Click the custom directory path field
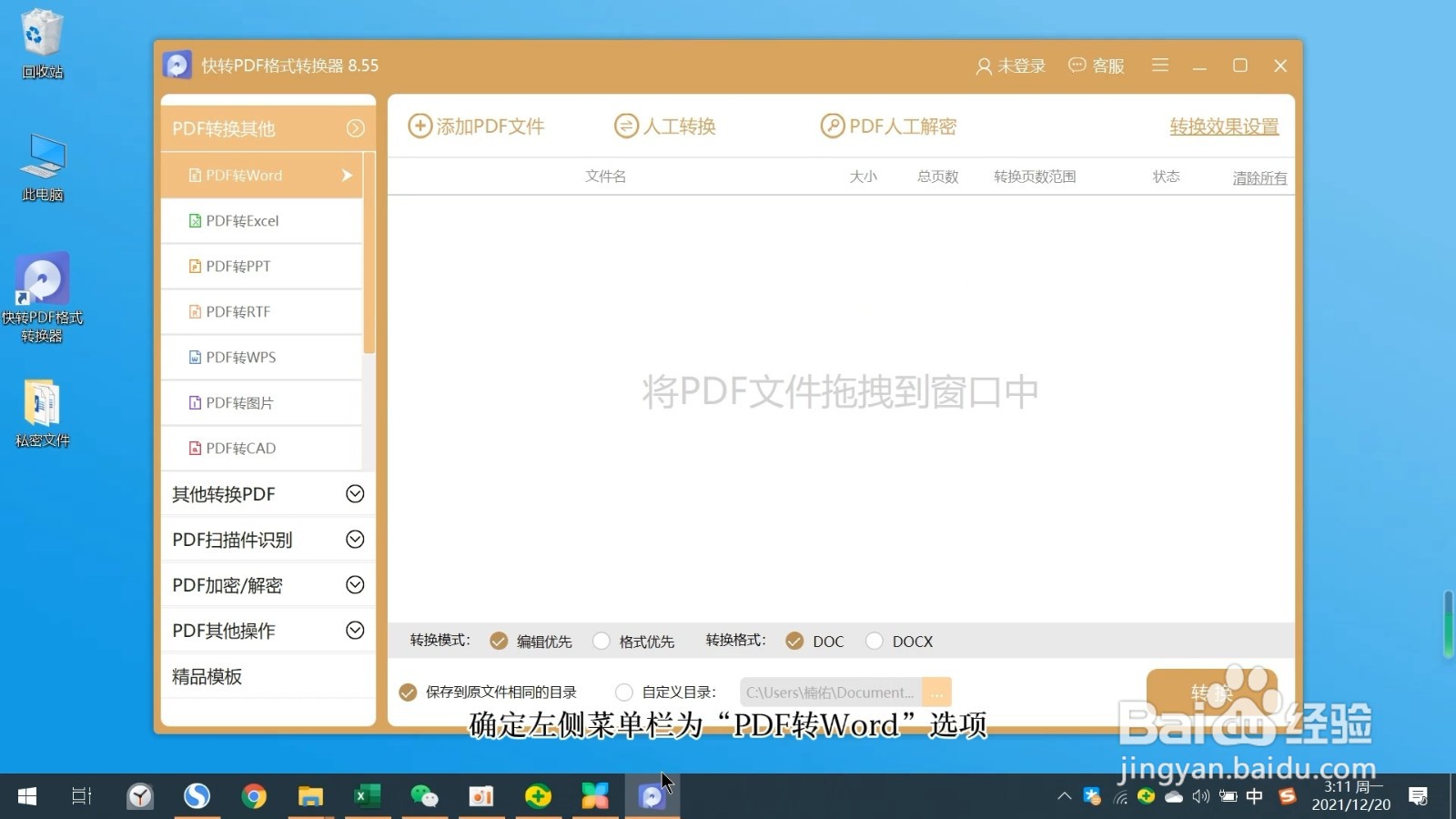Viewport: 1456px width, 819px height. [831, 693]
